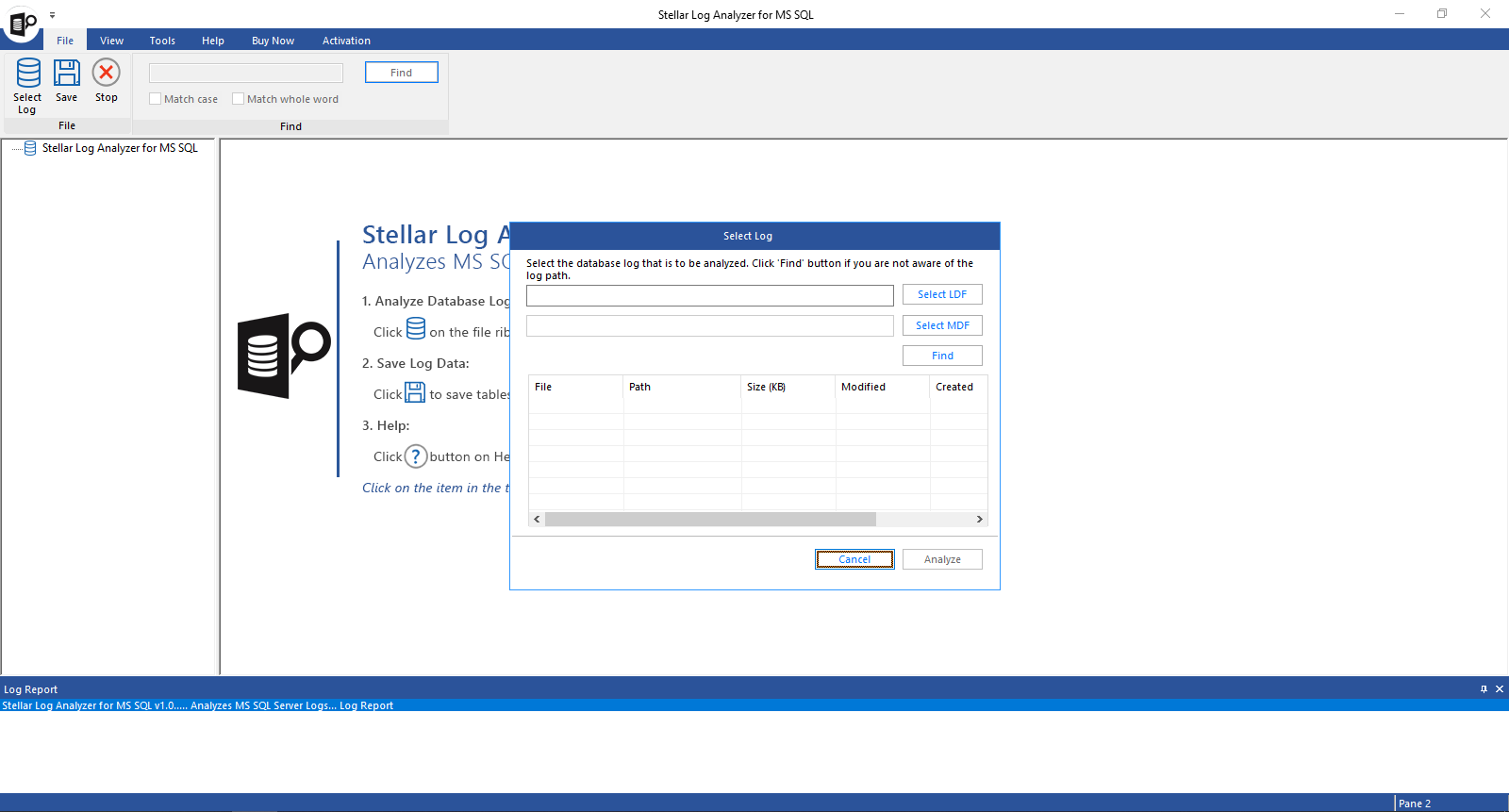This screenshot has height=812, width=1509.
Task: Select the Stellar Log Analyzer tree item
Action: click(x=120, y=148)
